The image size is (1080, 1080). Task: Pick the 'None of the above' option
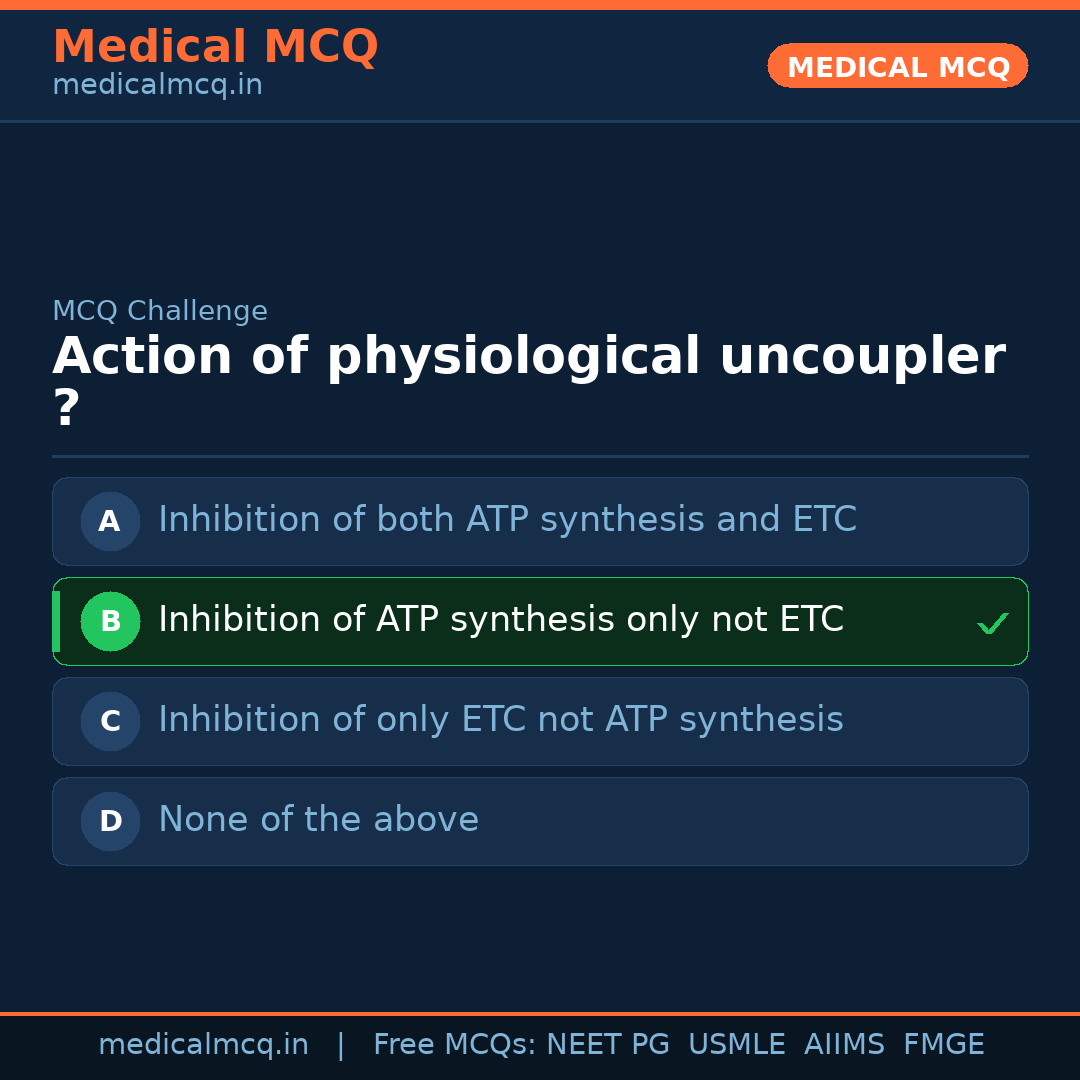[318, 820]
